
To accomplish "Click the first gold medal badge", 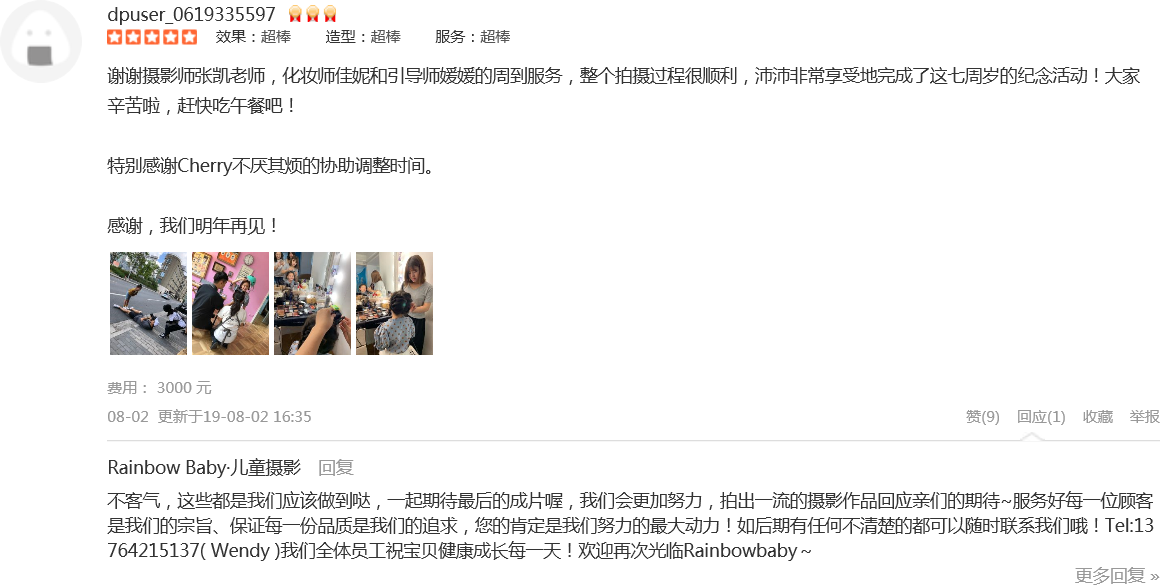I will click(x=295, y=14).
